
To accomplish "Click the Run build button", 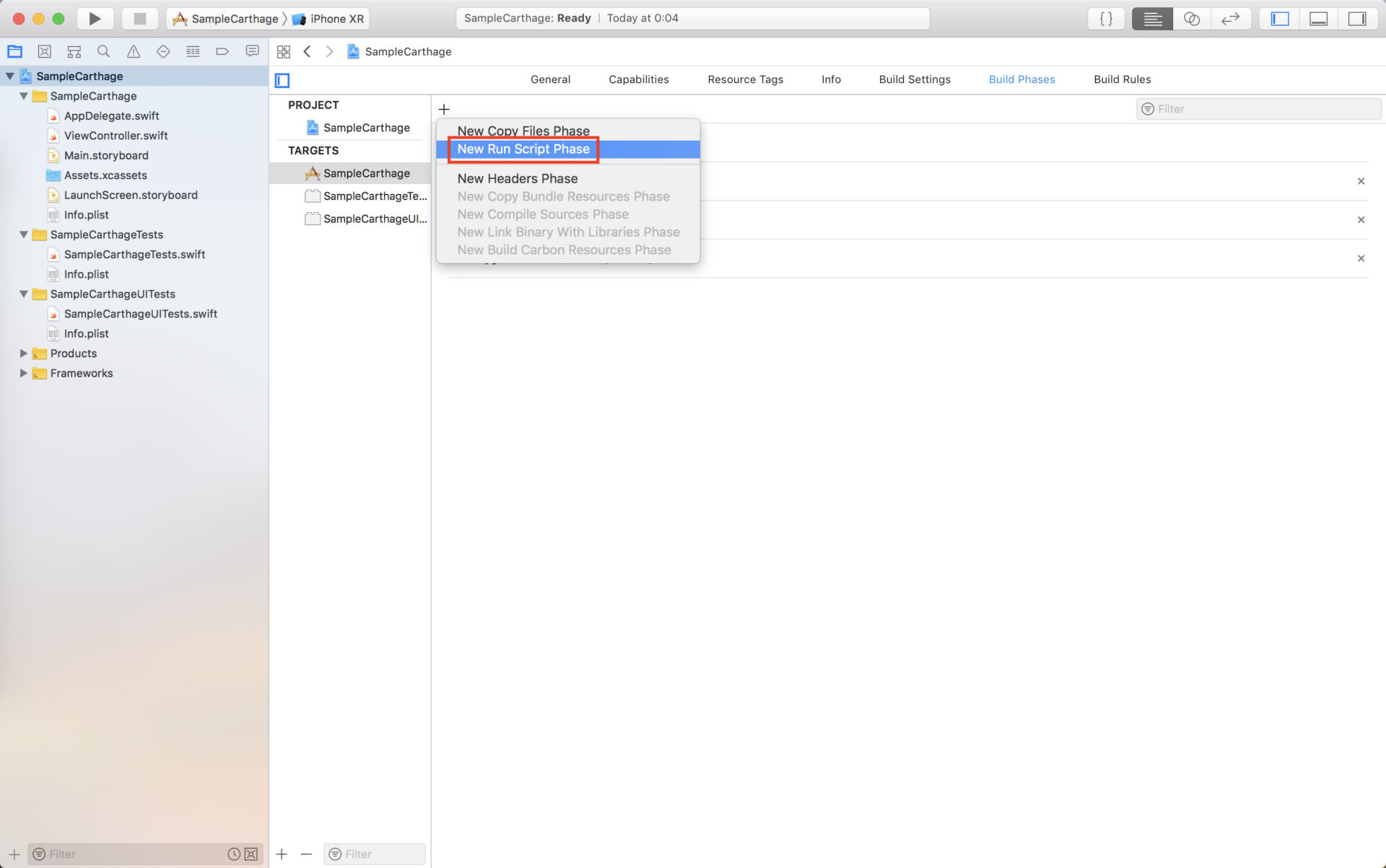I will tap(95, 19).
